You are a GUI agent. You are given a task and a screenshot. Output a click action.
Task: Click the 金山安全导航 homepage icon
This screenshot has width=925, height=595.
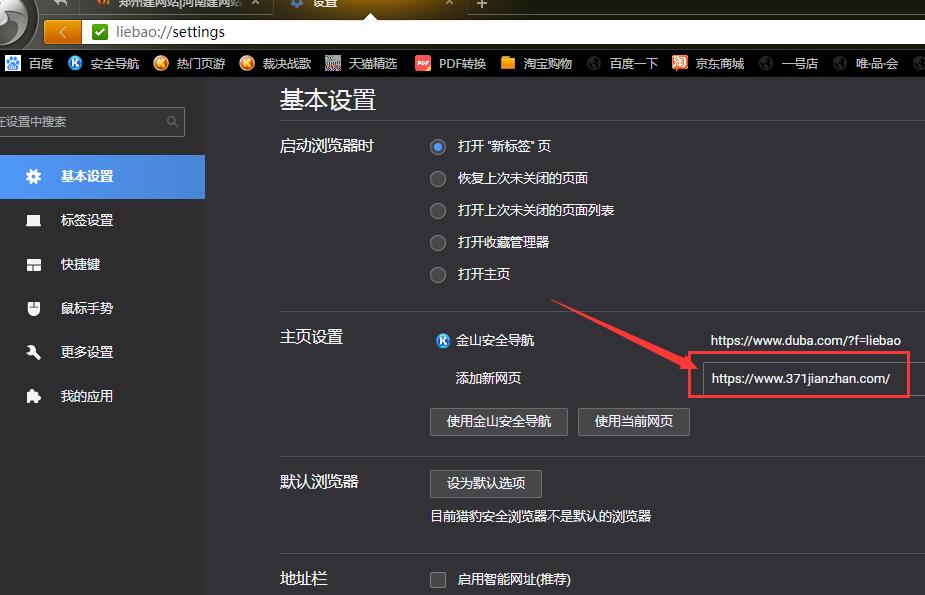pyautogui.click(x=442, y=341)
